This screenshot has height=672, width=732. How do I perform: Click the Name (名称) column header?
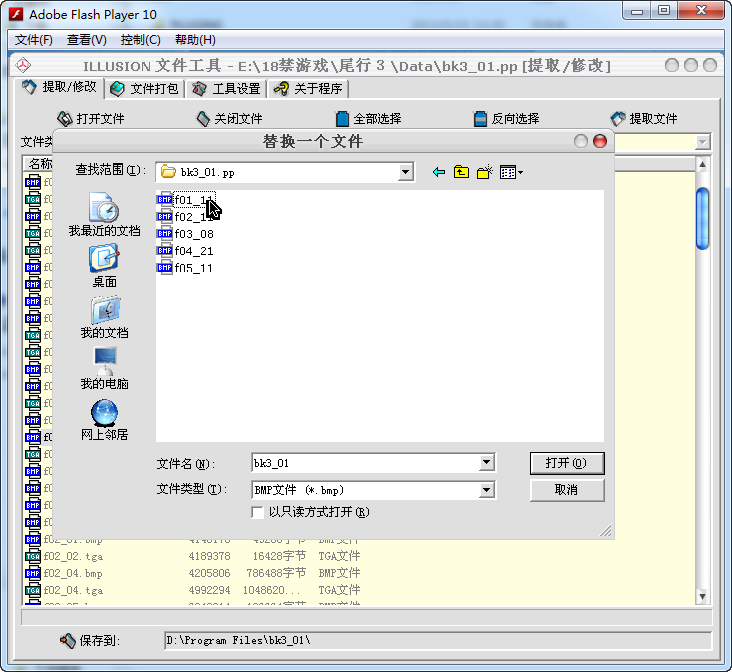click(39, 163)
